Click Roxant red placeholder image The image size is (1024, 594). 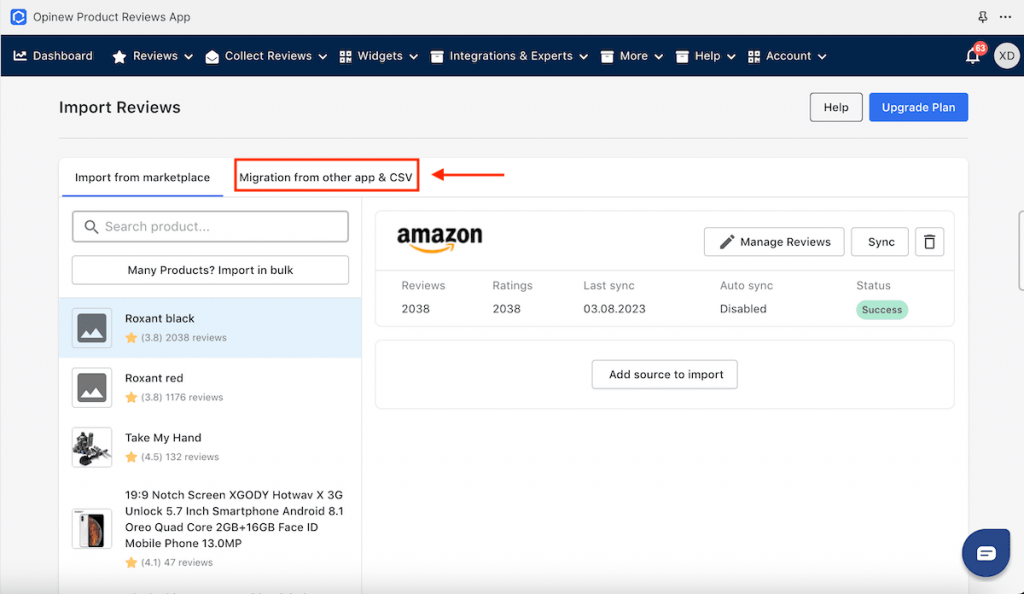point(92,388)
